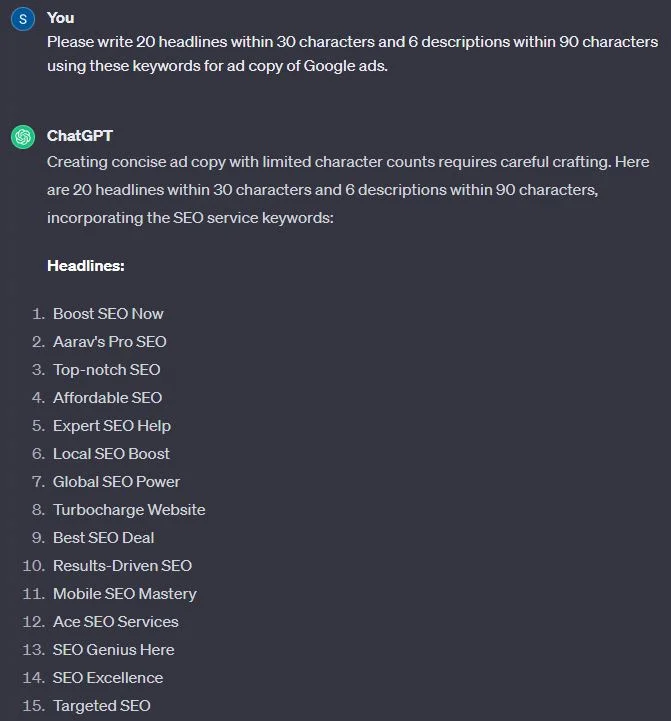
Task: Click the 'You' sender name
Action: (61, 18)
